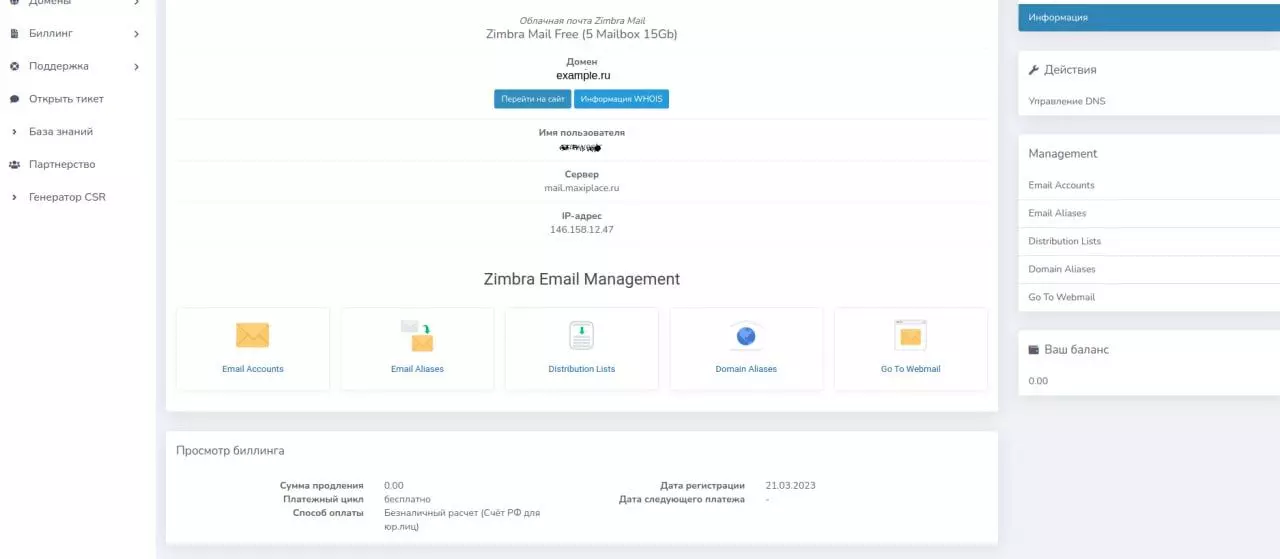
Task: Click the wrench icon next to Действия
Action: (x=1034, y=70)
